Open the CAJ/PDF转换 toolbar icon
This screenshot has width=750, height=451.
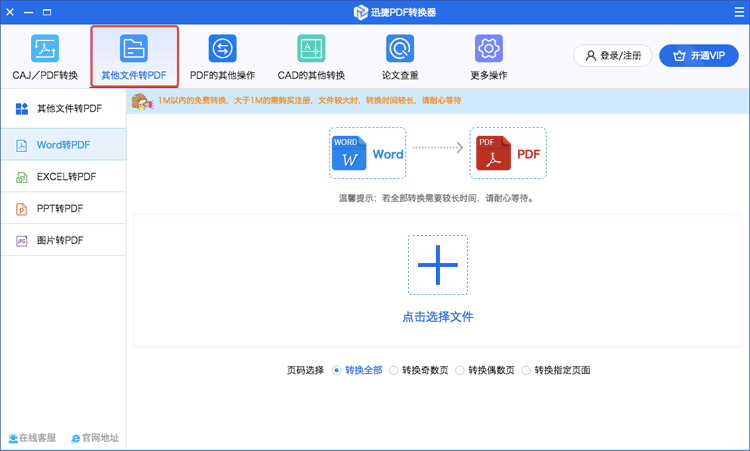45,48
